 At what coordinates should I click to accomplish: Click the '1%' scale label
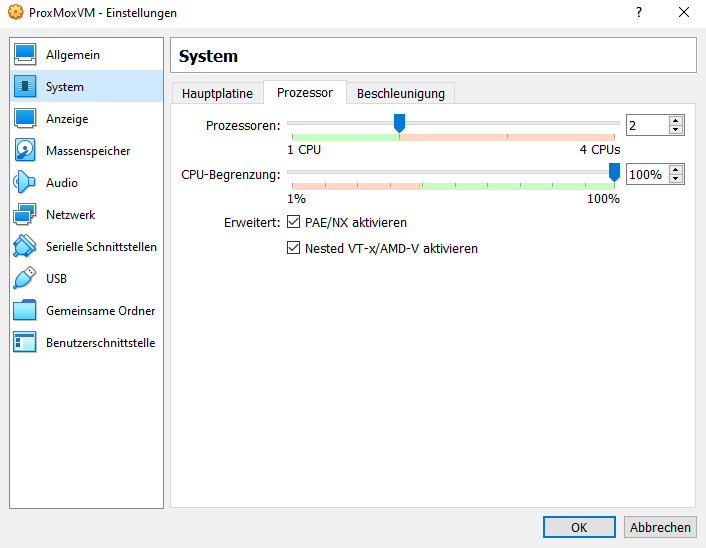296,199
